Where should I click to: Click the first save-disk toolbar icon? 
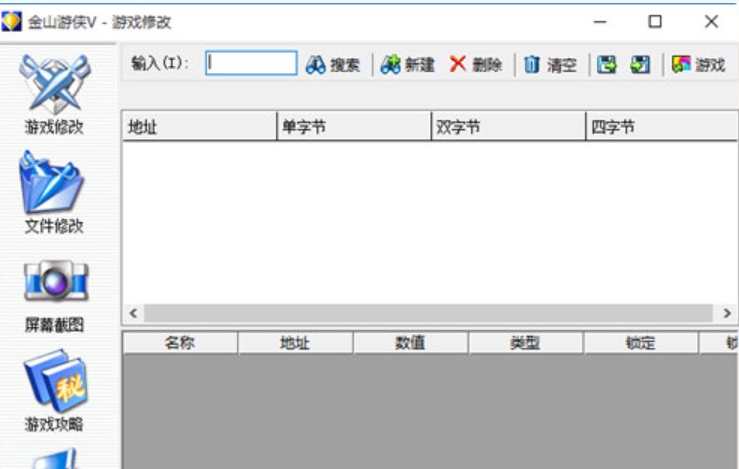(x=607, y=65)
